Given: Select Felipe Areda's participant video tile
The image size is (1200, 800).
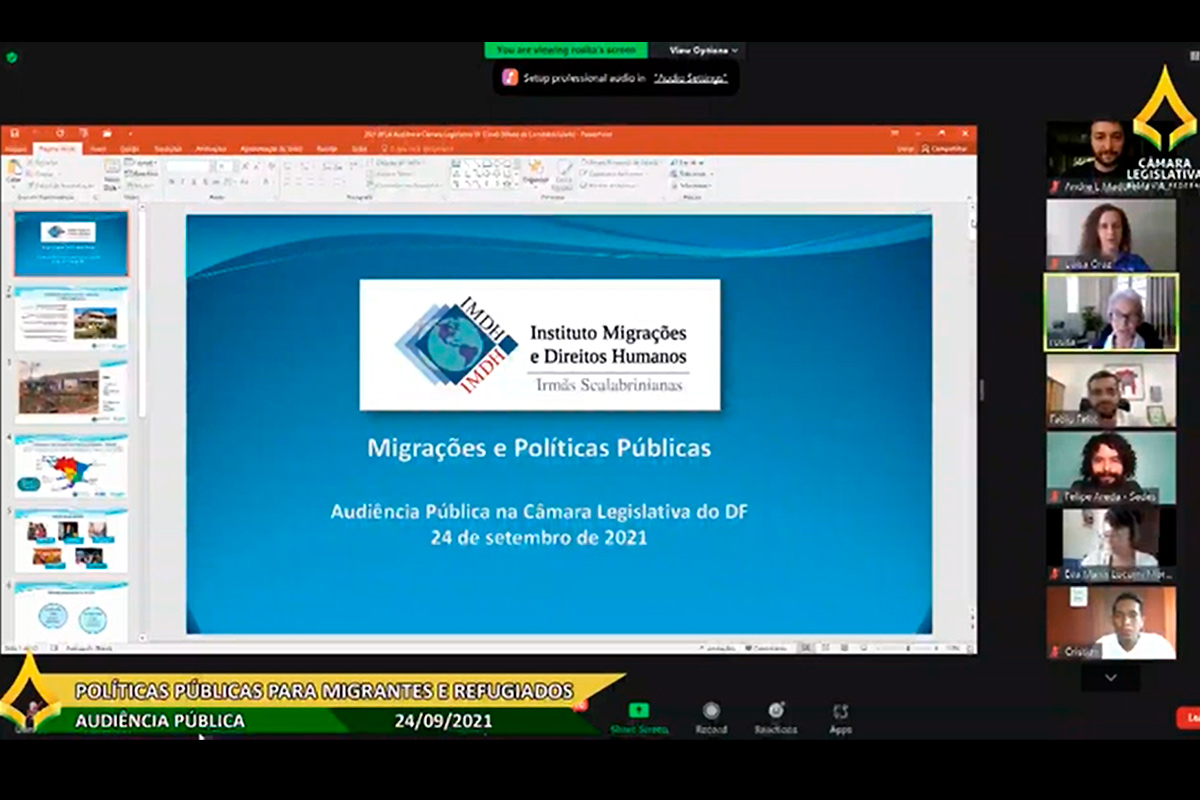Looking at the screenshot, I should (x=1111, y=467).
